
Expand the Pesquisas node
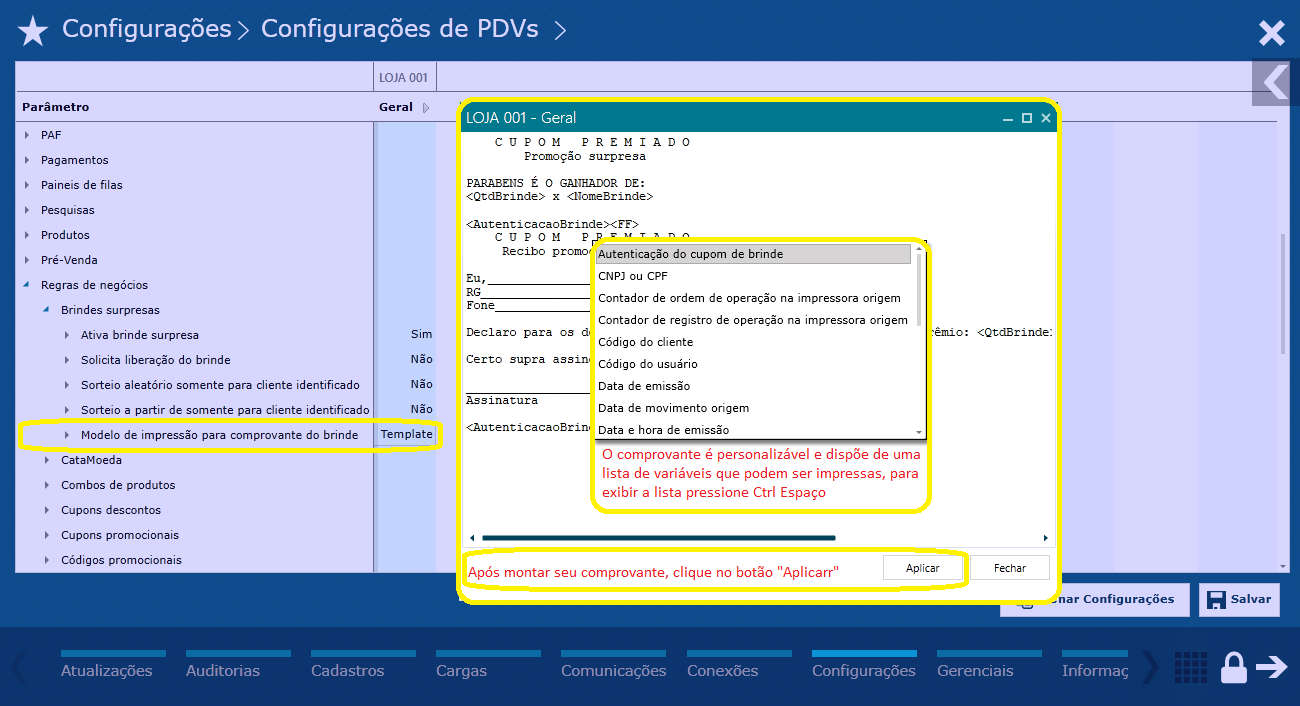tap(27, 210)
